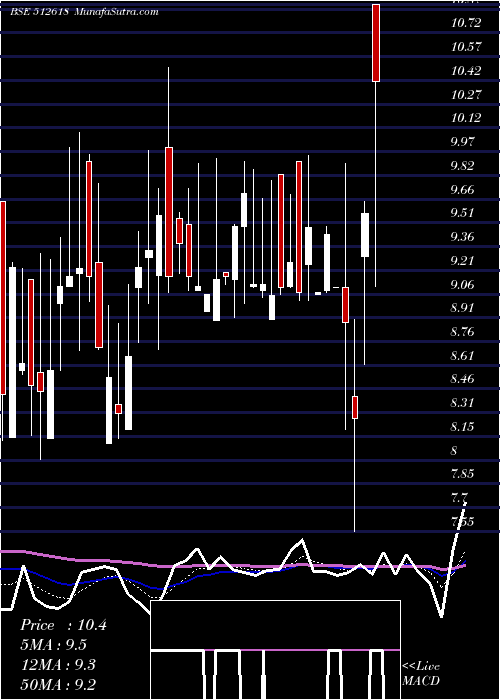Click the '10.42' price axis label

[x=466, y=71]
